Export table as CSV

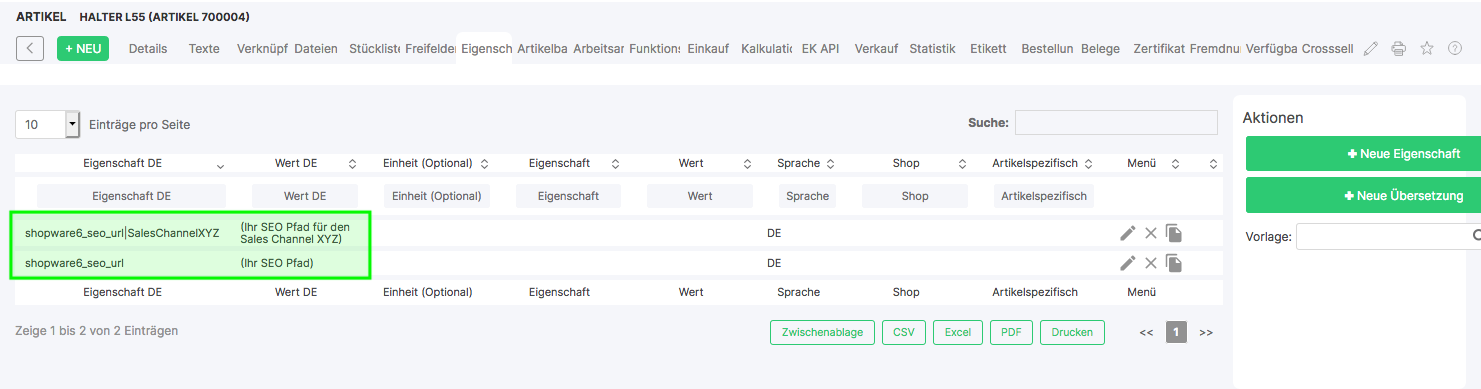point(904,332)
